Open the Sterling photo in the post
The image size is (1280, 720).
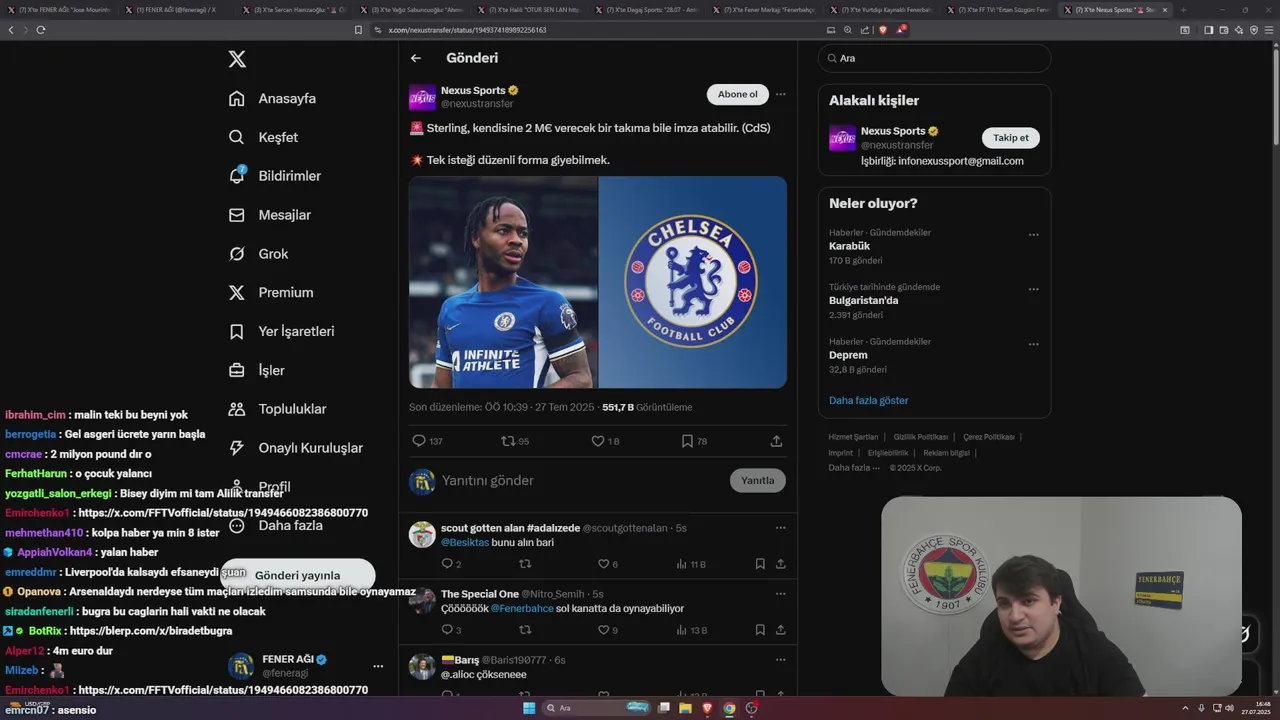503,282
